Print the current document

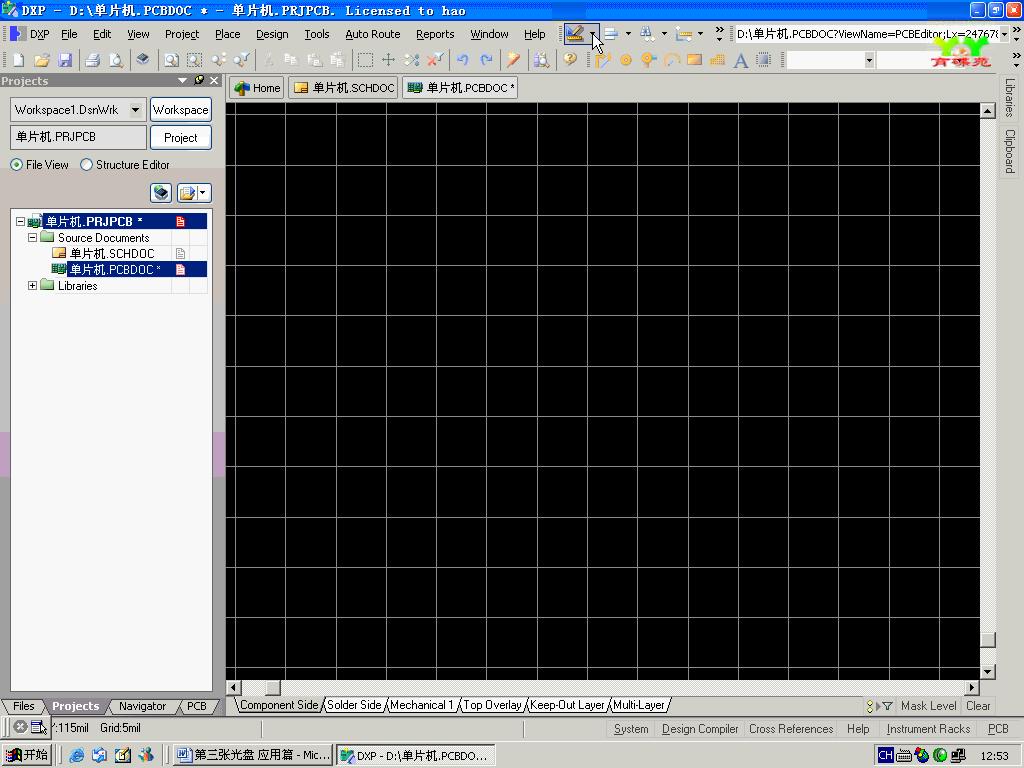coord(92,60)
